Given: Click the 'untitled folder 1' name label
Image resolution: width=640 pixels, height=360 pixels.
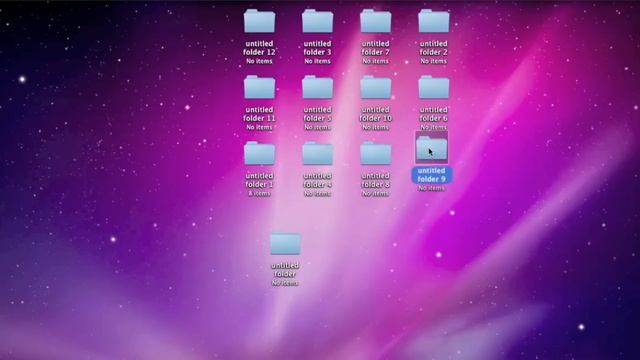Looking at the screenshot, I should click(259, 180).
